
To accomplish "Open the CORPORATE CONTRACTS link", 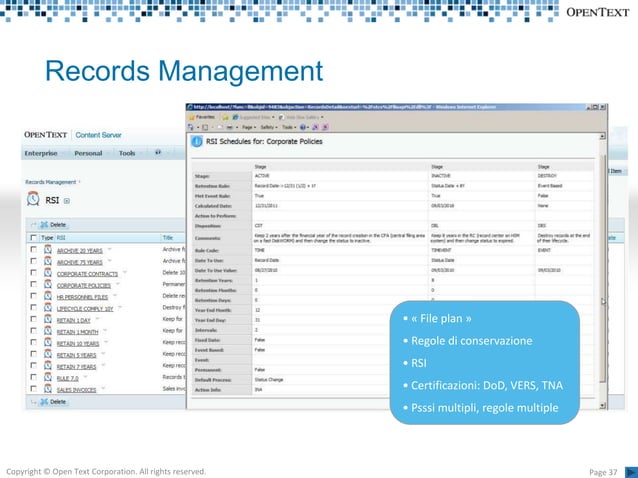I will point(87,274).
